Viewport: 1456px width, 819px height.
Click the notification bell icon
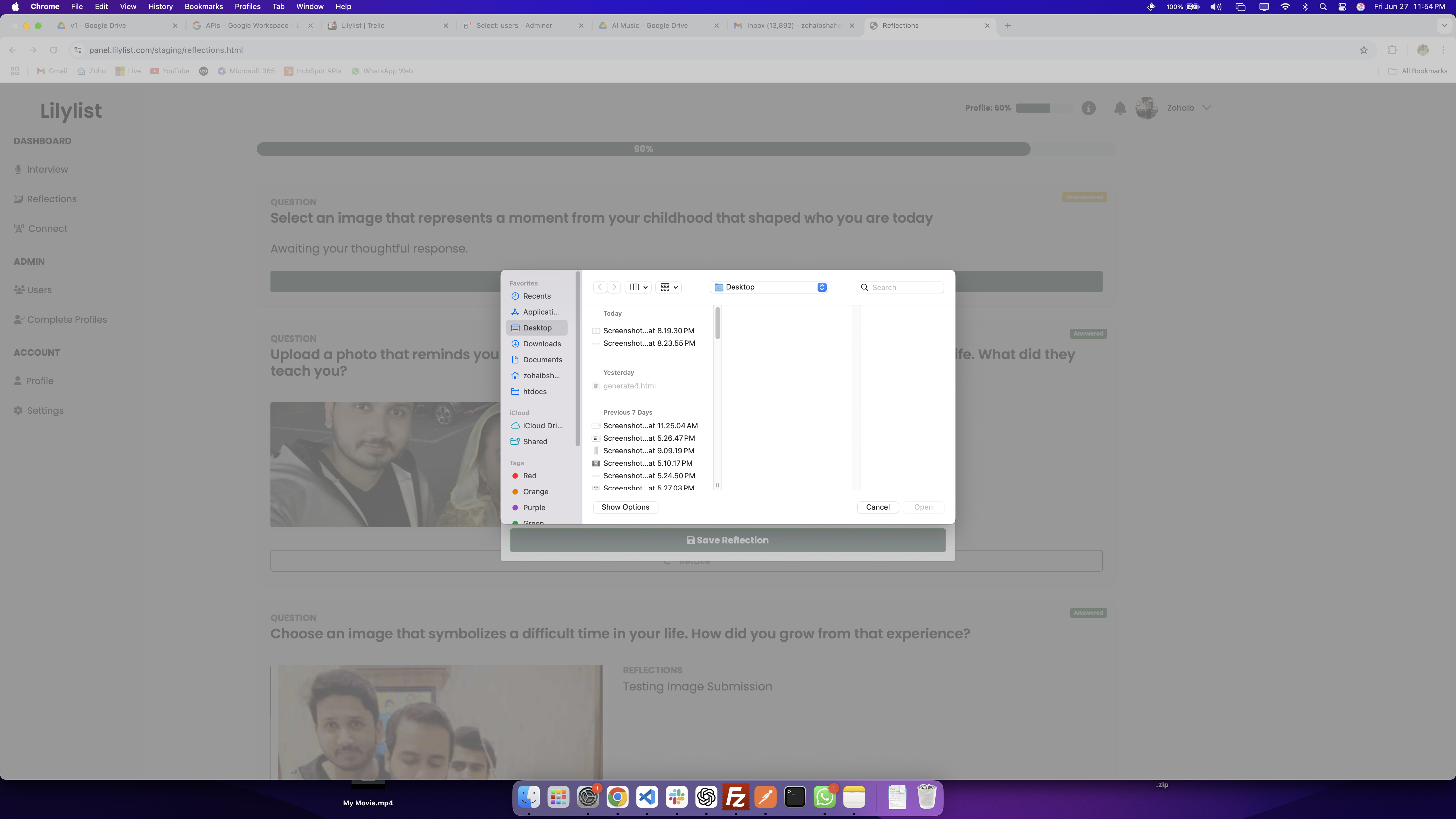[x=1120, y=108]
